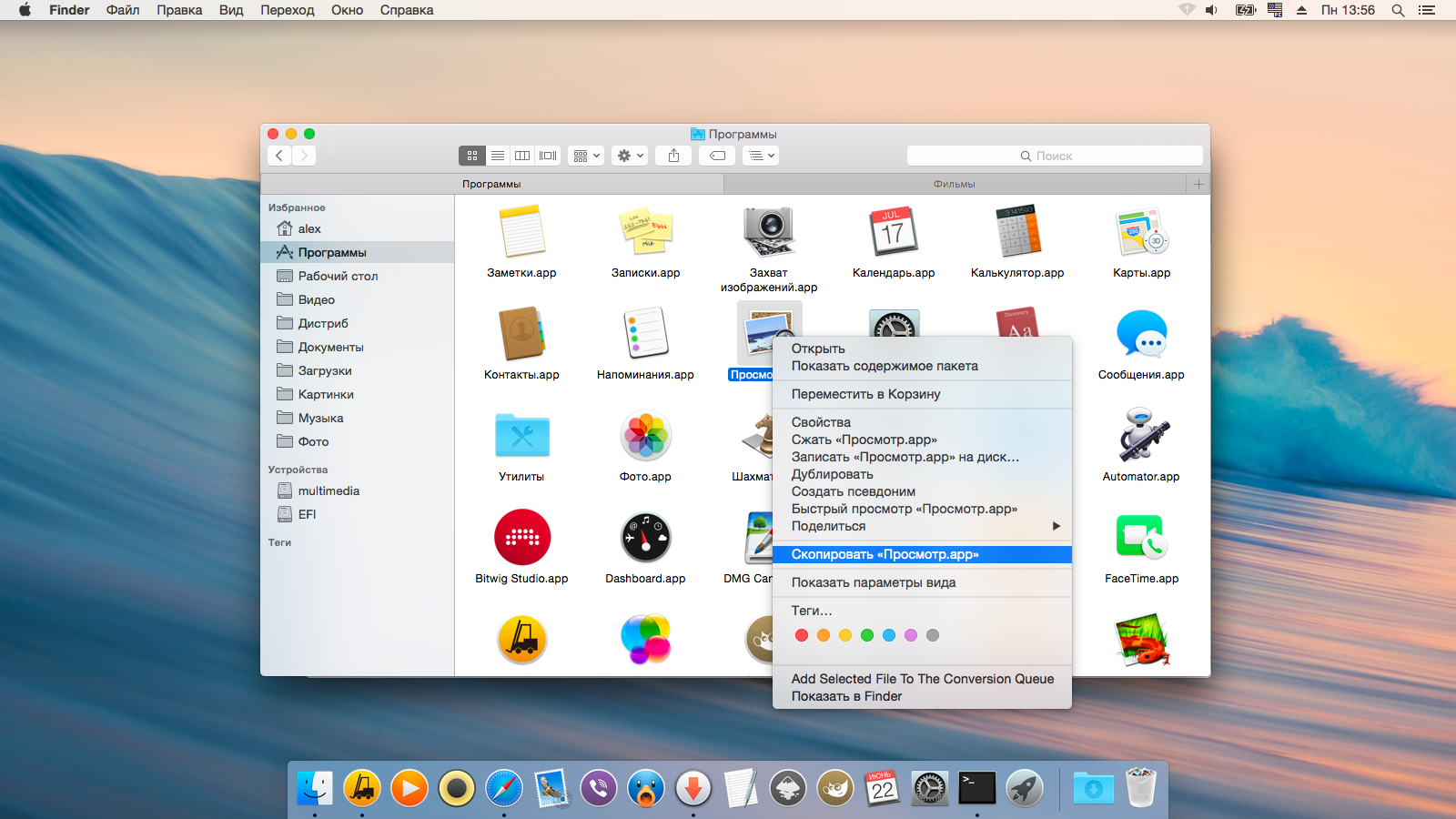The height and width of the screenshot is (819, 1456).
Task: Click the Share toolbar icon in Finder
Action: (x=673, y=156)
